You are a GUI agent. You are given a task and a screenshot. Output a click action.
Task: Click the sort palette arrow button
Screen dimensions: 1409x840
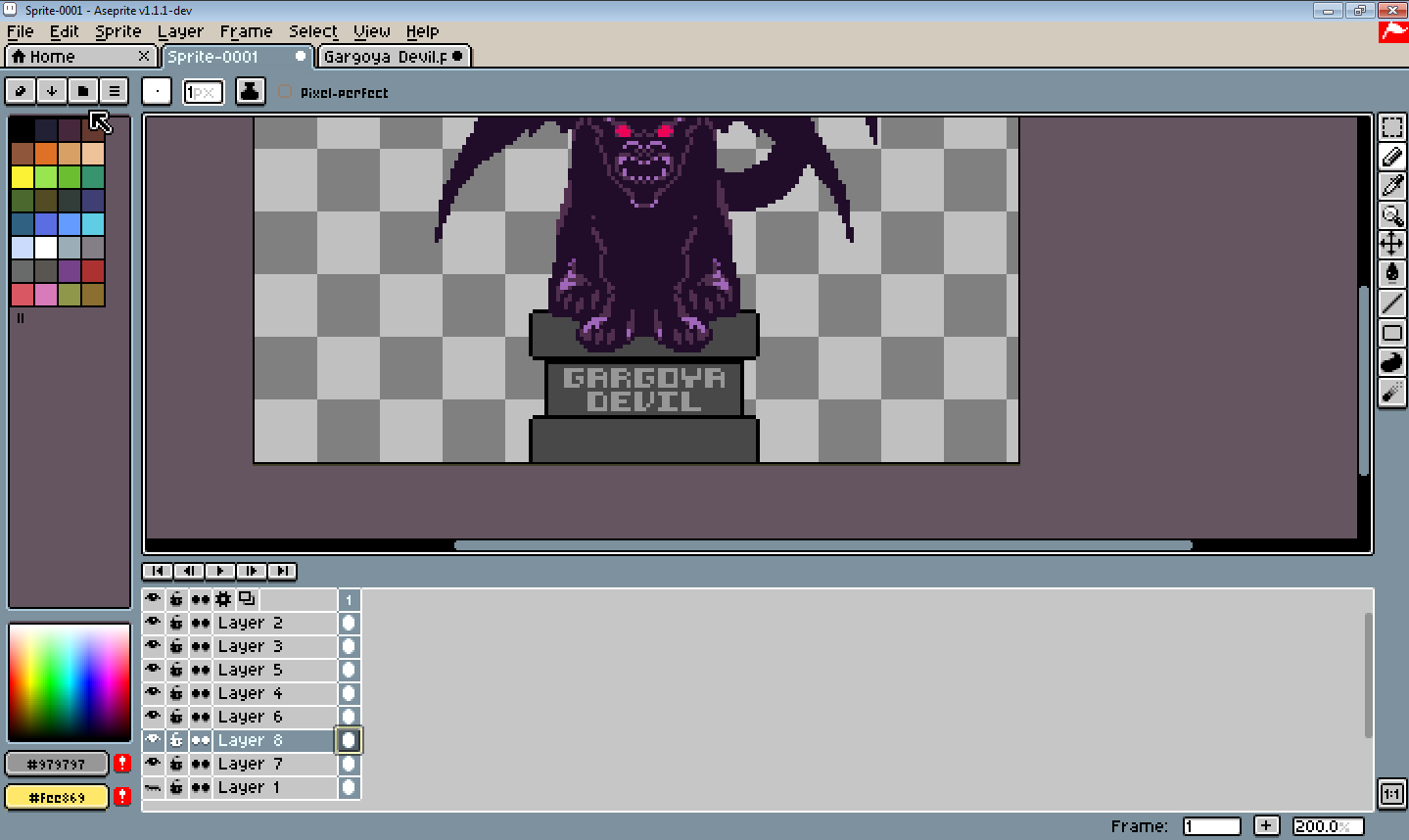coord(52,91)
